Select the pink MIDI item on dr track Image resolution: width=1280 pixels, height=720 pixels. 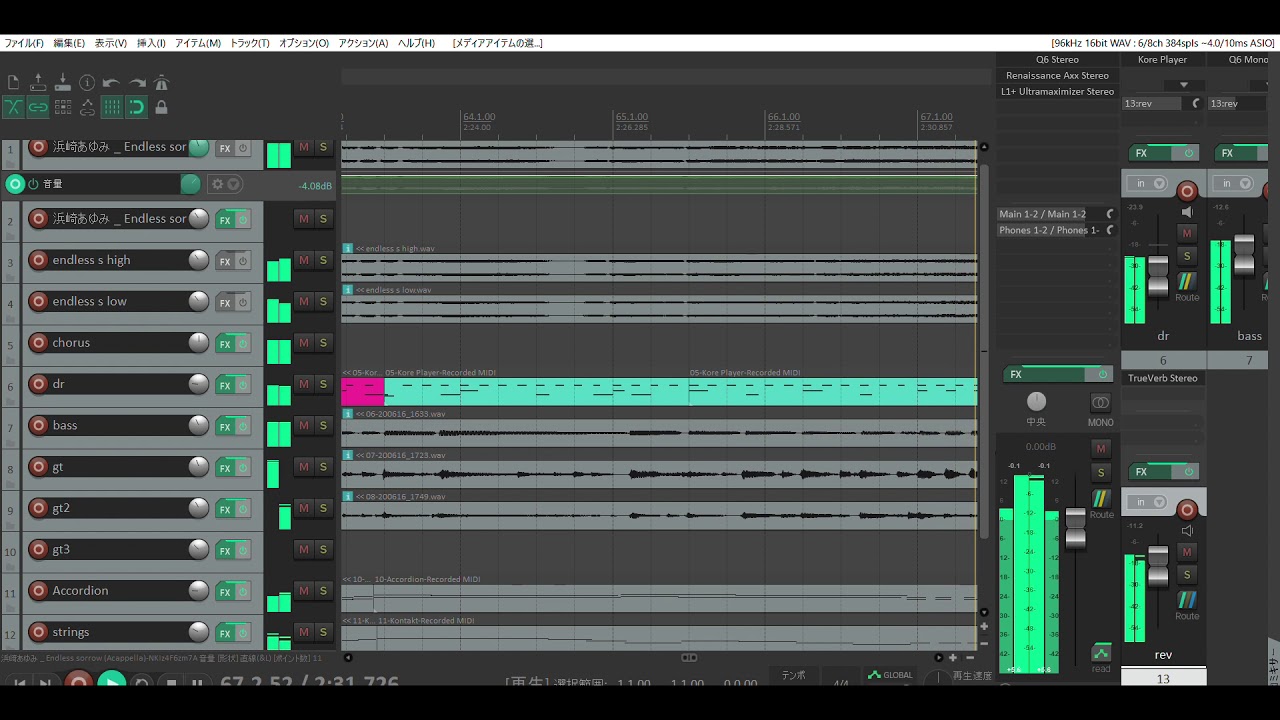click(x=362, y=392)
